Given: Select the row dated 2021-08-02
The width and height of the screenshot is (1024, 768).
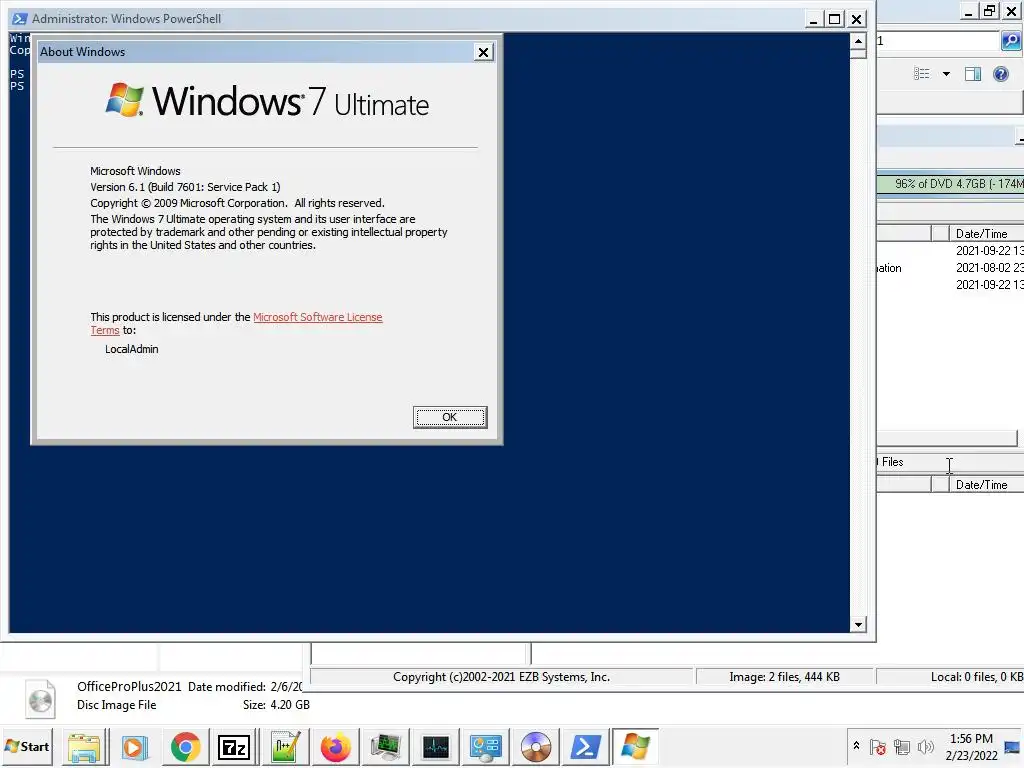Looking at the screenshot, I should [950, 268].
